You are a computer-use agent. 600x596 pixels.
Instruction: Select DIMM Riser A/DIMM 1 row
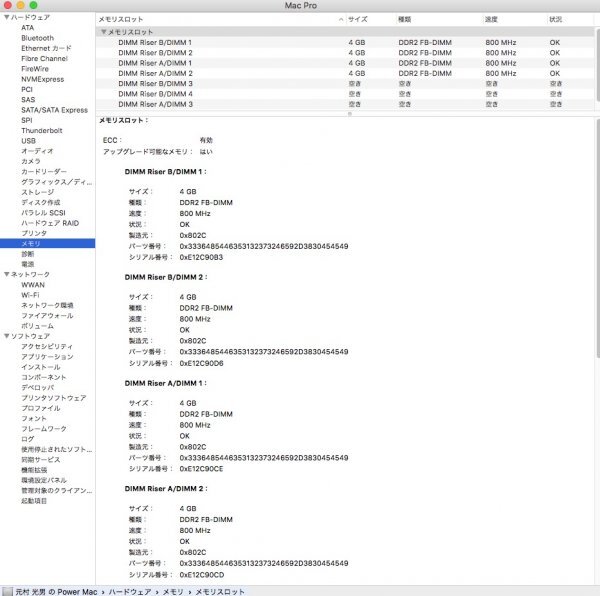point(345,63)
